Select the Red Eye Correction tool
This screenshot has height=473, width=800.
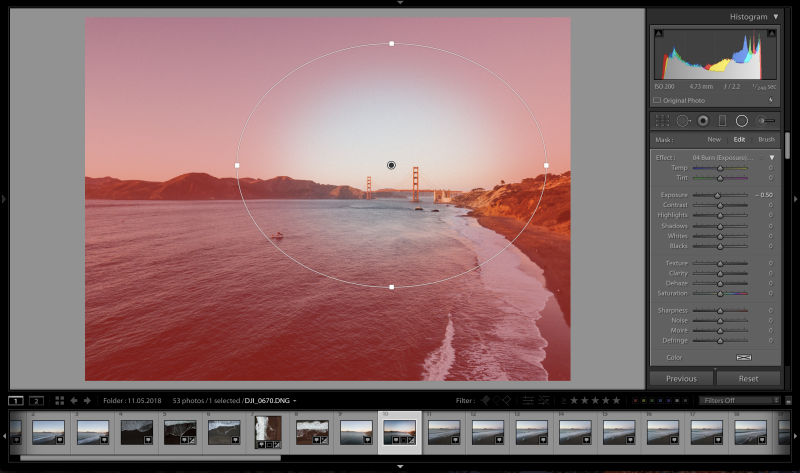coord(703,121)
